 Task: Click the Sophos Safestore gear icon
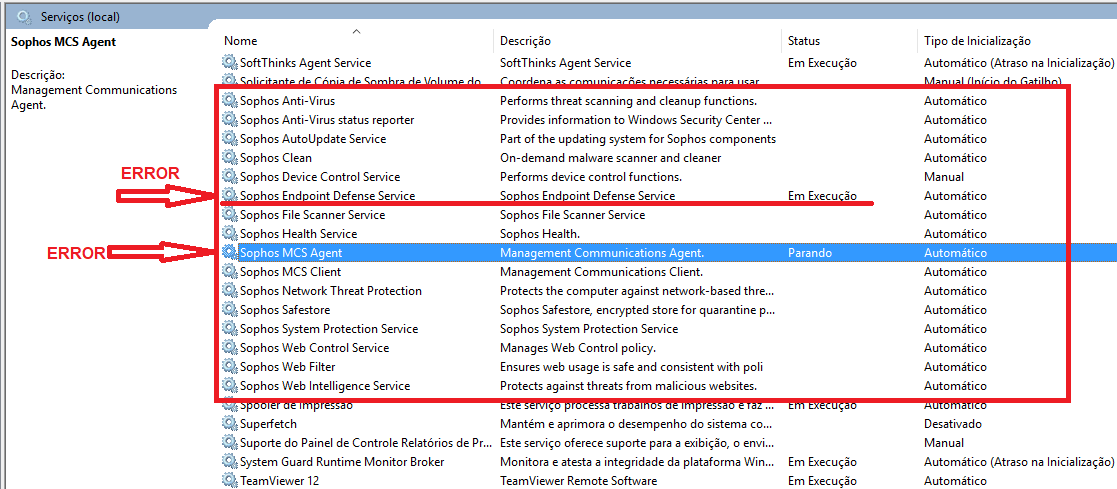point(229,309)
